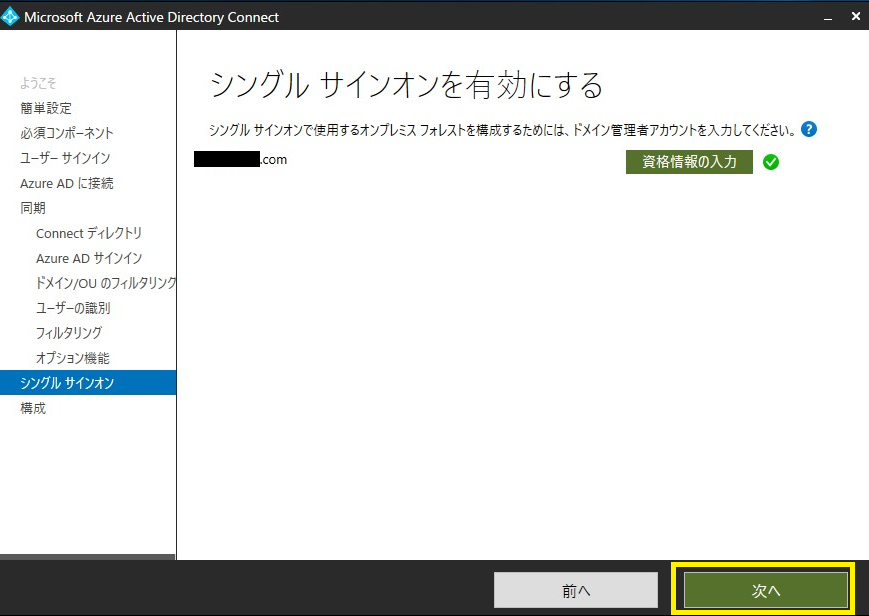This screenshot has height=616, width=869.
Task: Select ユーザー サインイン in the sidebar
Action: tap(65, 158)
